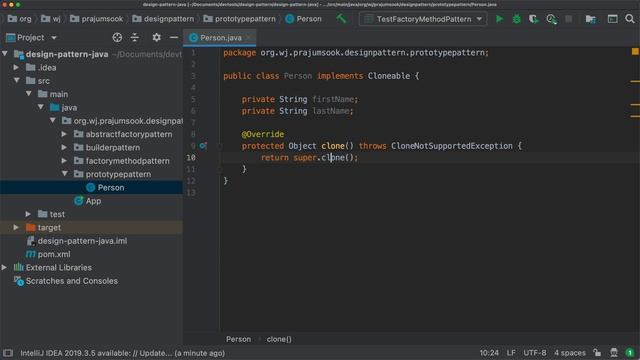Open the inspections profile icon in status bar

click(614, 353)
